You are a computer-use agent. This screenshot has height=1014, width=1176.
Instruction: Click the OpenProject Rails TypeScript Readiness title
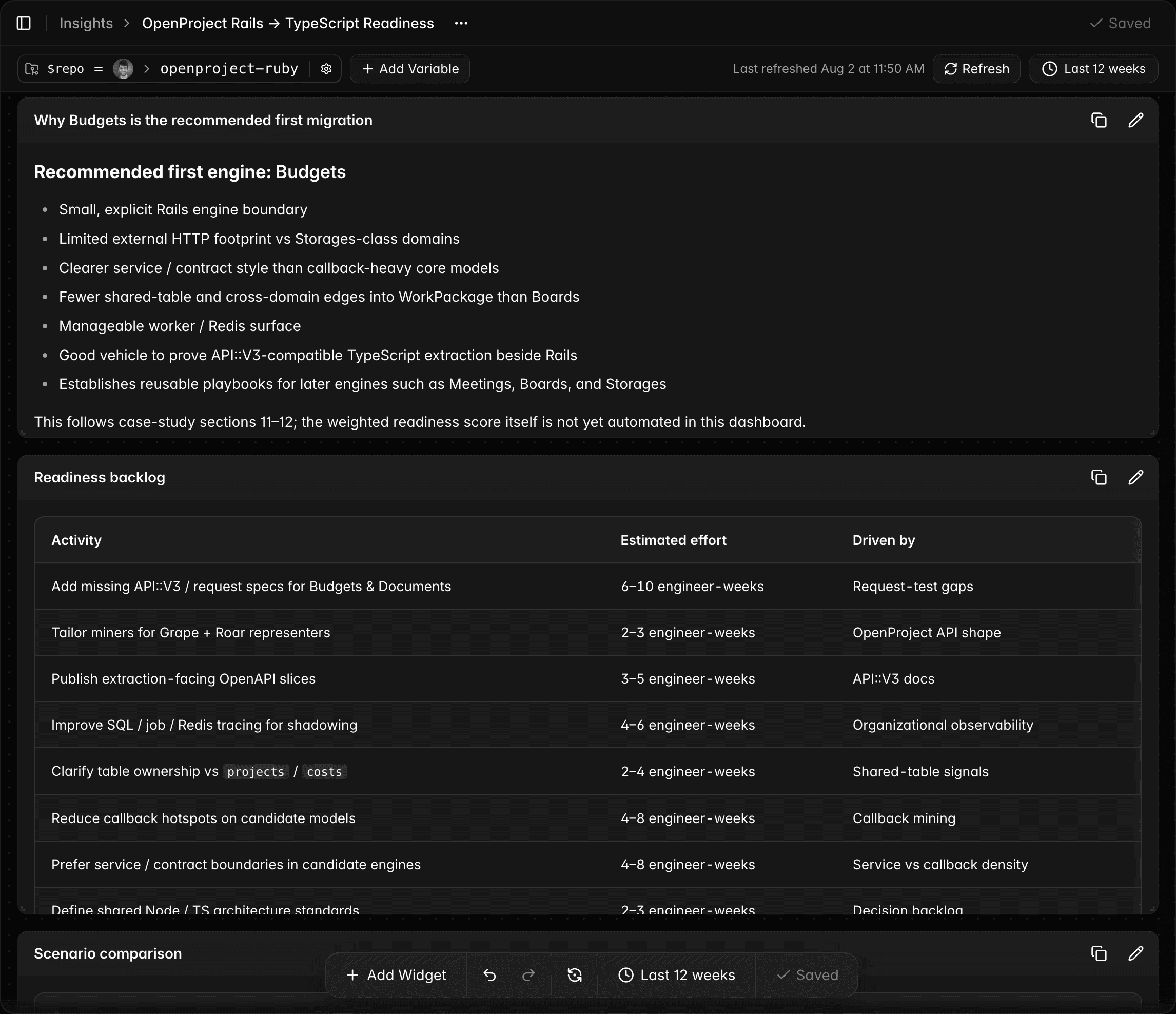point(288,23)
